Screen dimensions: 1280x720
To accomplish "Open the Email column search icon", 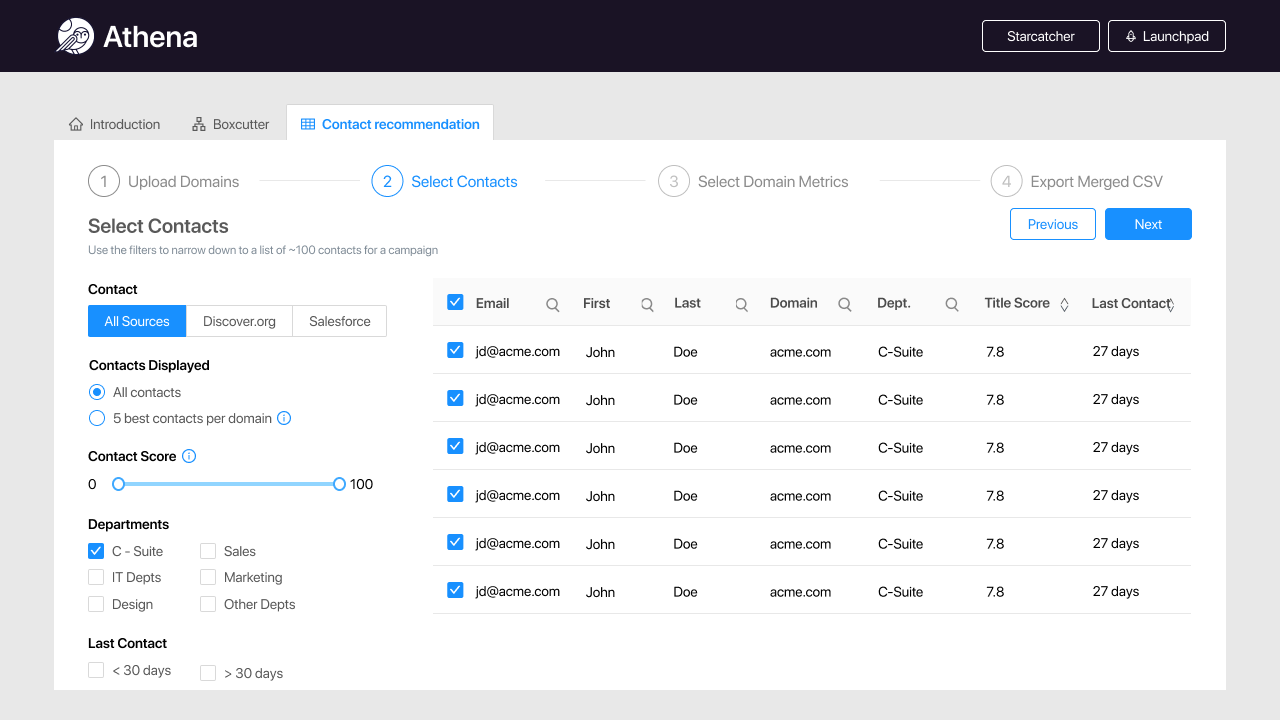I will [552, 305].
